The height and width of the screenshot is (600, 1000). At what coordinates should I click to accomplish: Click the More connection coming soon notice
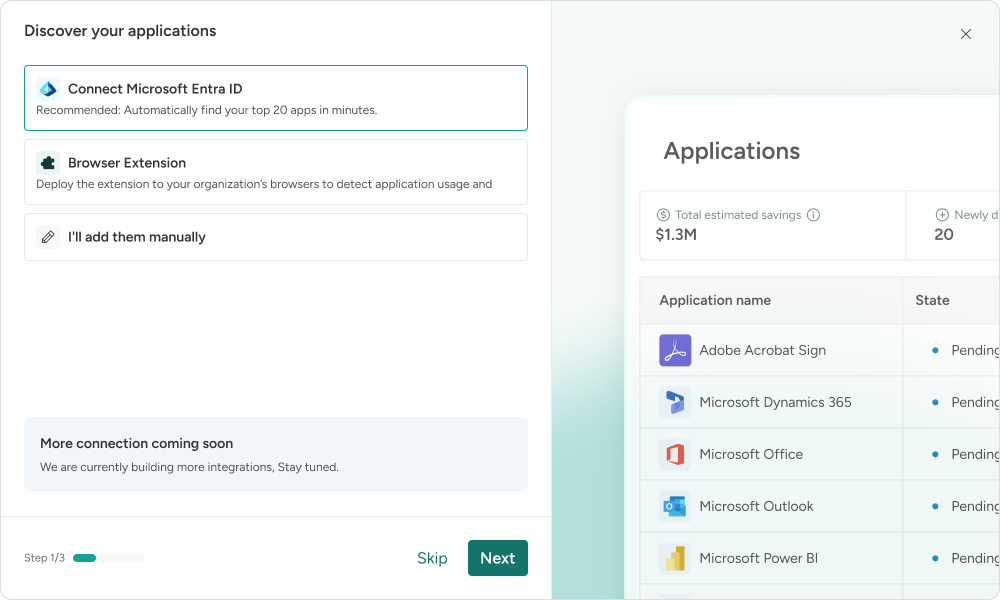[276, 455]
